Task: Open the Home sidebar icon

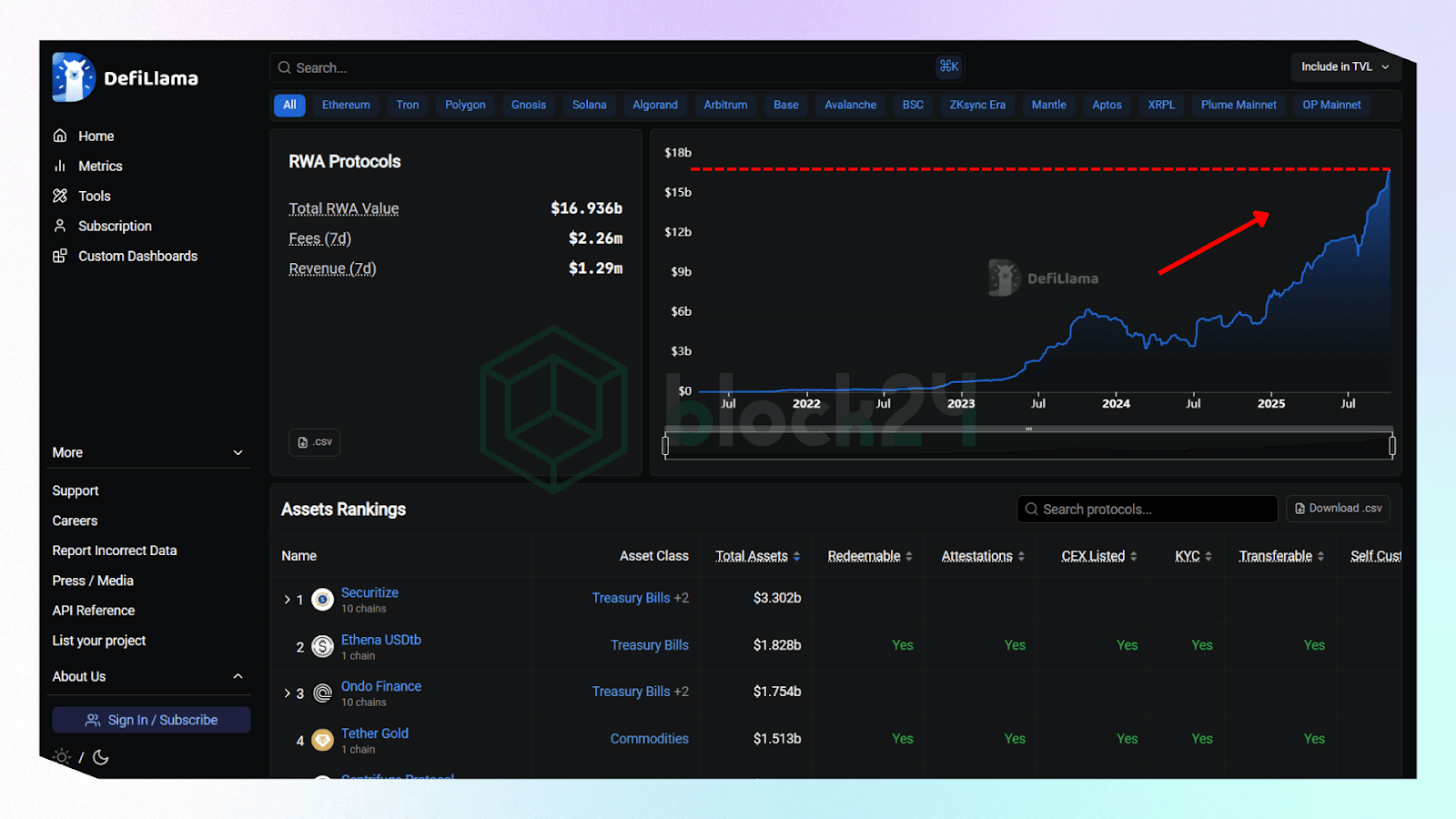Action: pos(60,136)
